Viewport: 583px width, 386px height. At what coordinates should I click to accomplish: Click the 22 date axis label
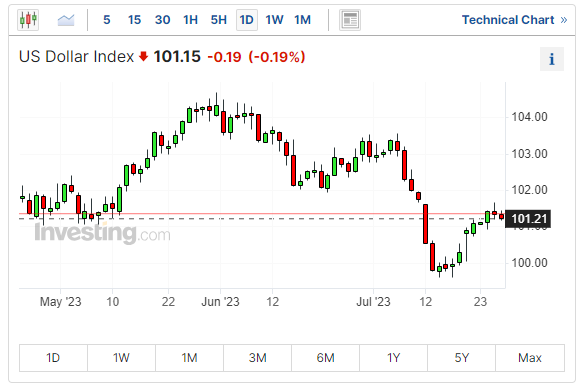[x=168, y=301]
